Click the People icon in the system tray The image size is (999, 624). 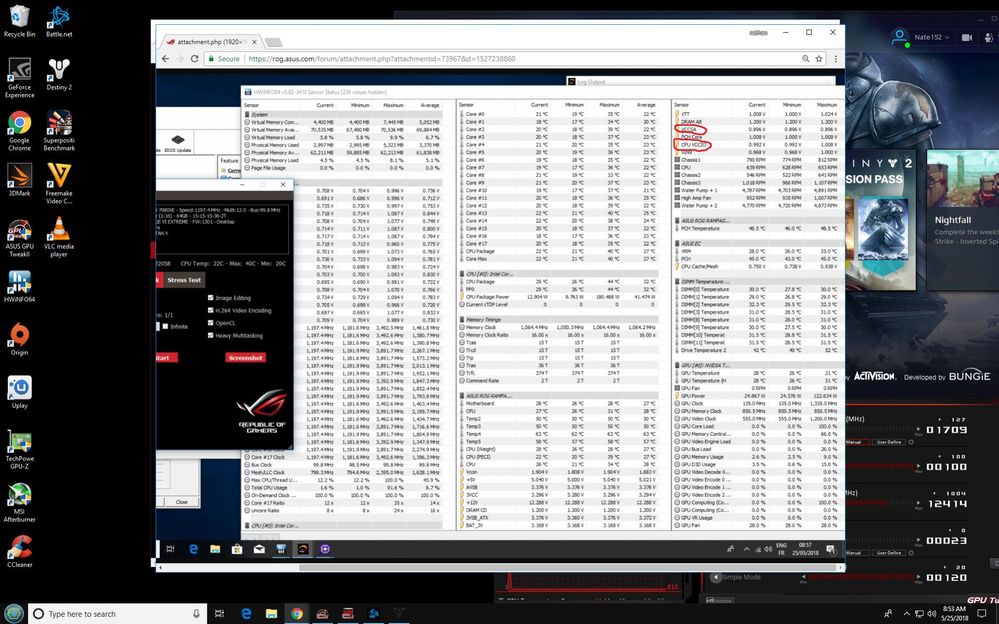point(888,614)
